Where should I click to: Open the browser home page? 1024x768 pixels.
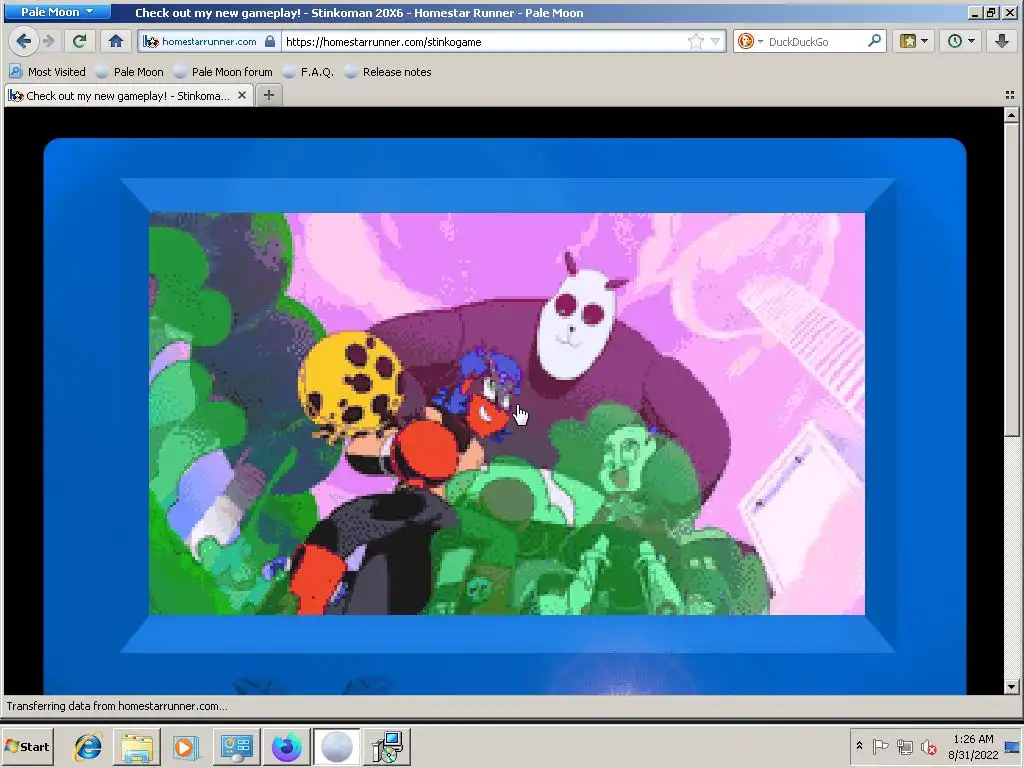pos(116,41)
